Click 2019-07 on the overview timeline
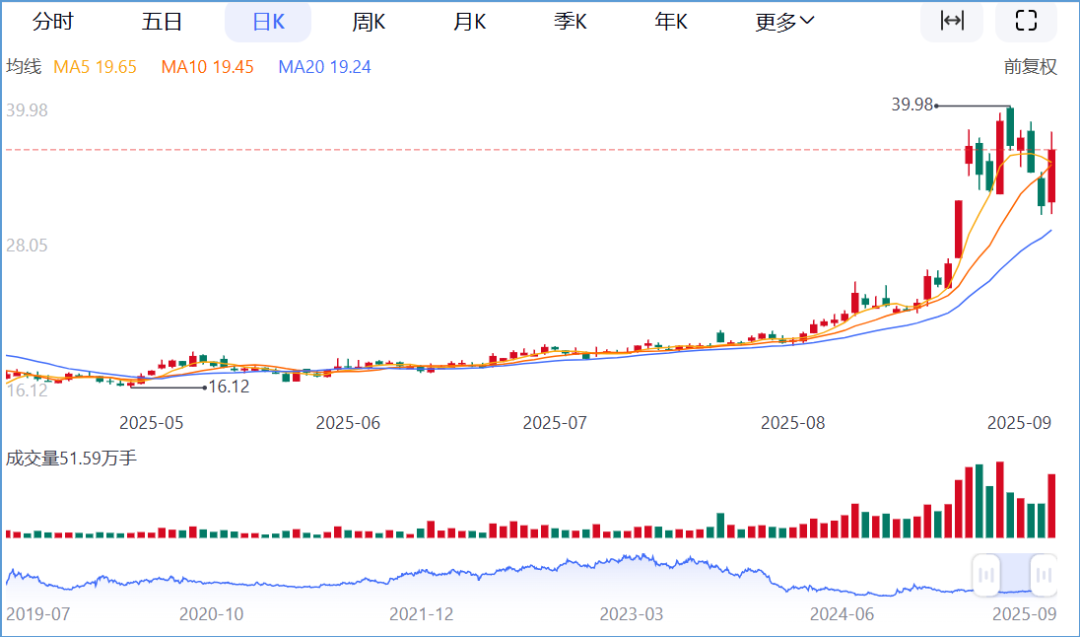 [38, 614]
